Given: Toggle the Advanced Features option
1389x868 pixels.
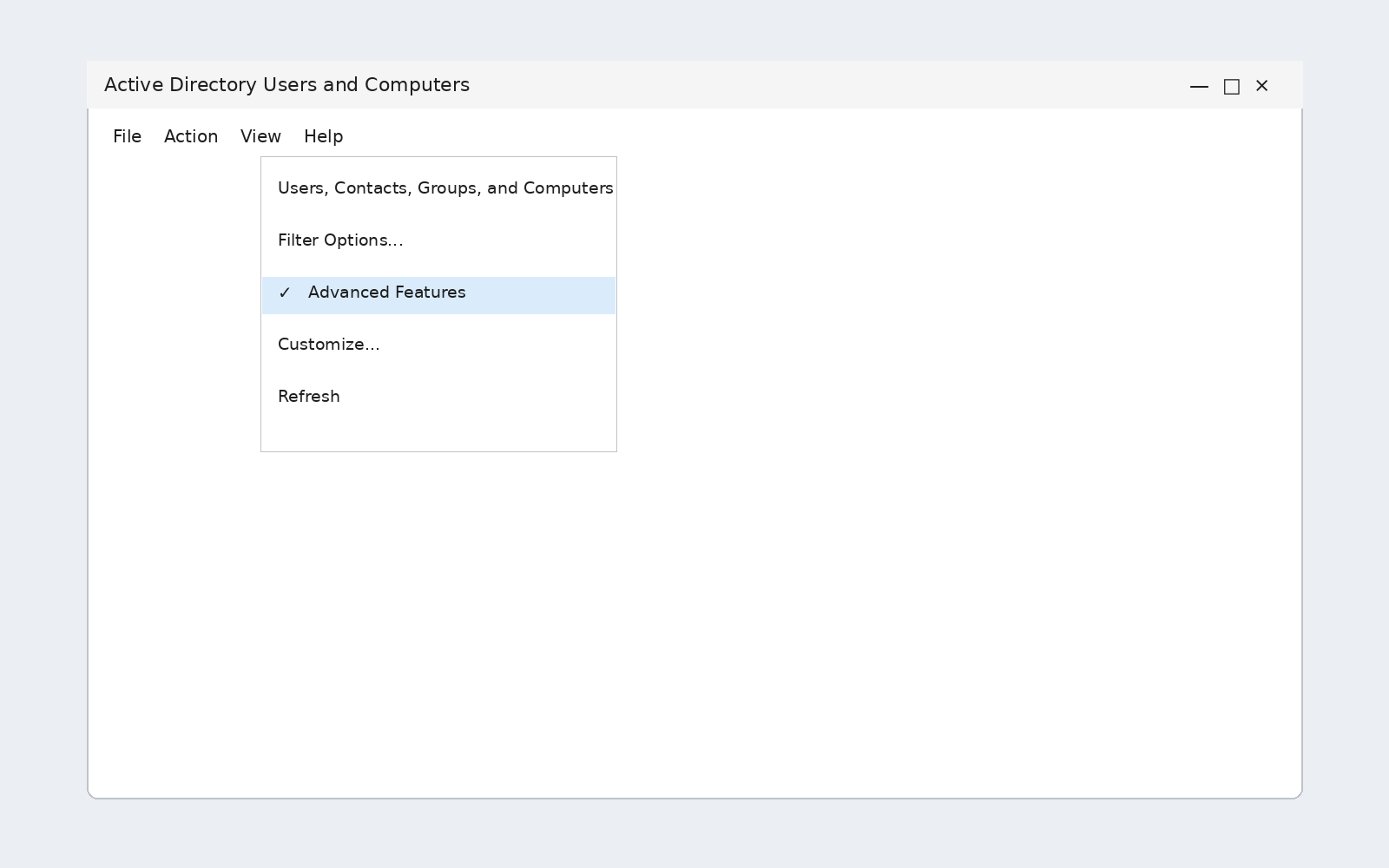Looking at the screenshot, I should (x=438, y=295).
